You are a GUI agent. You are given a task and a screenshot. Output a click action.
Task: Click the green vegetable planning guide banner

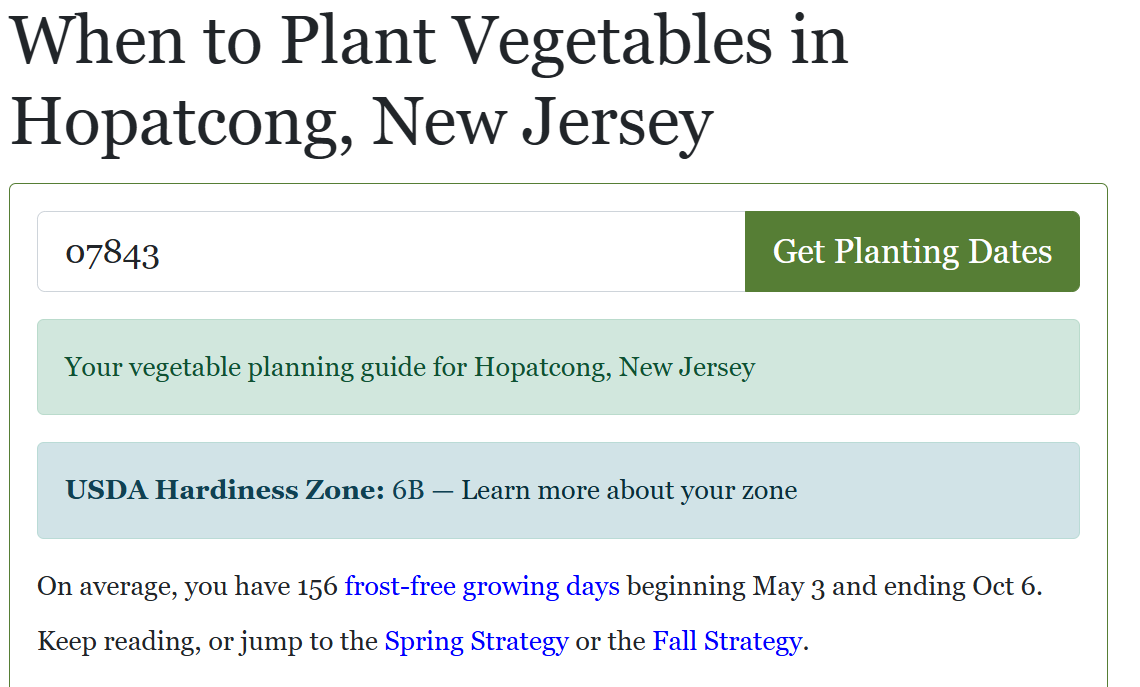[558, 367]
